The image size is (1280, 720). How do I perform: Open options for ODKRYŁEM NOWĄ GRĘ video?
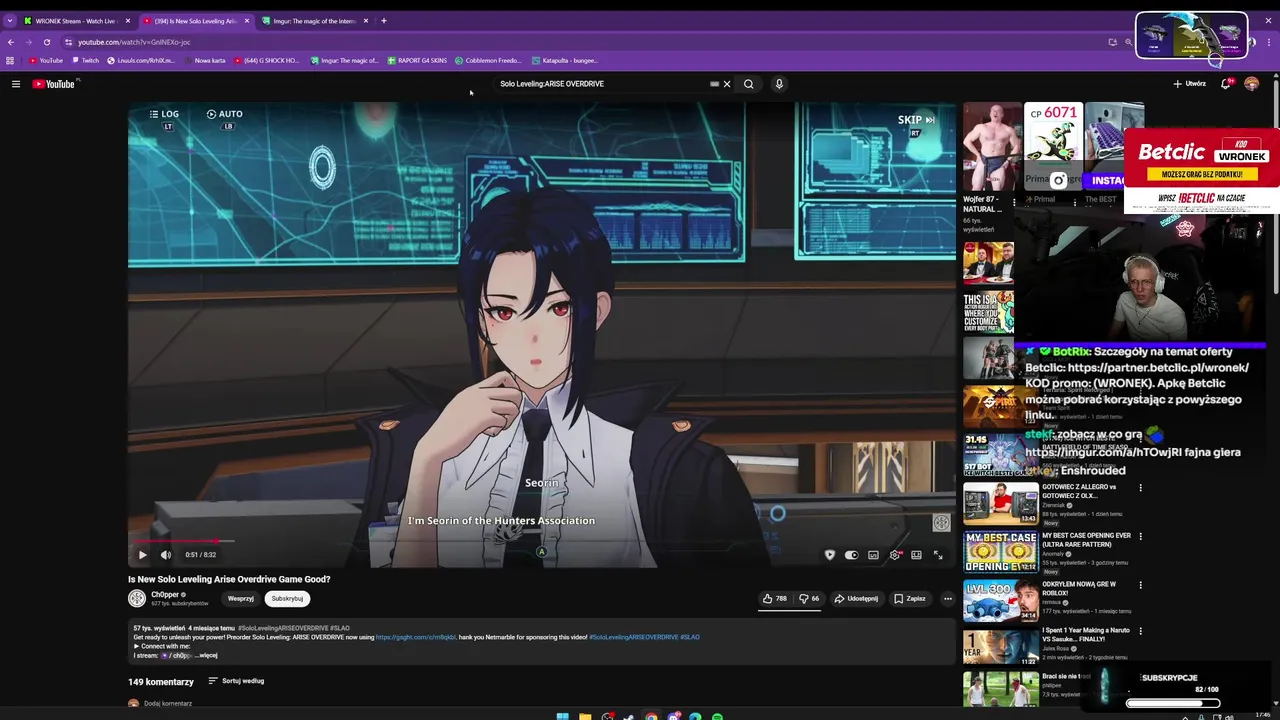coord(1140,584)
